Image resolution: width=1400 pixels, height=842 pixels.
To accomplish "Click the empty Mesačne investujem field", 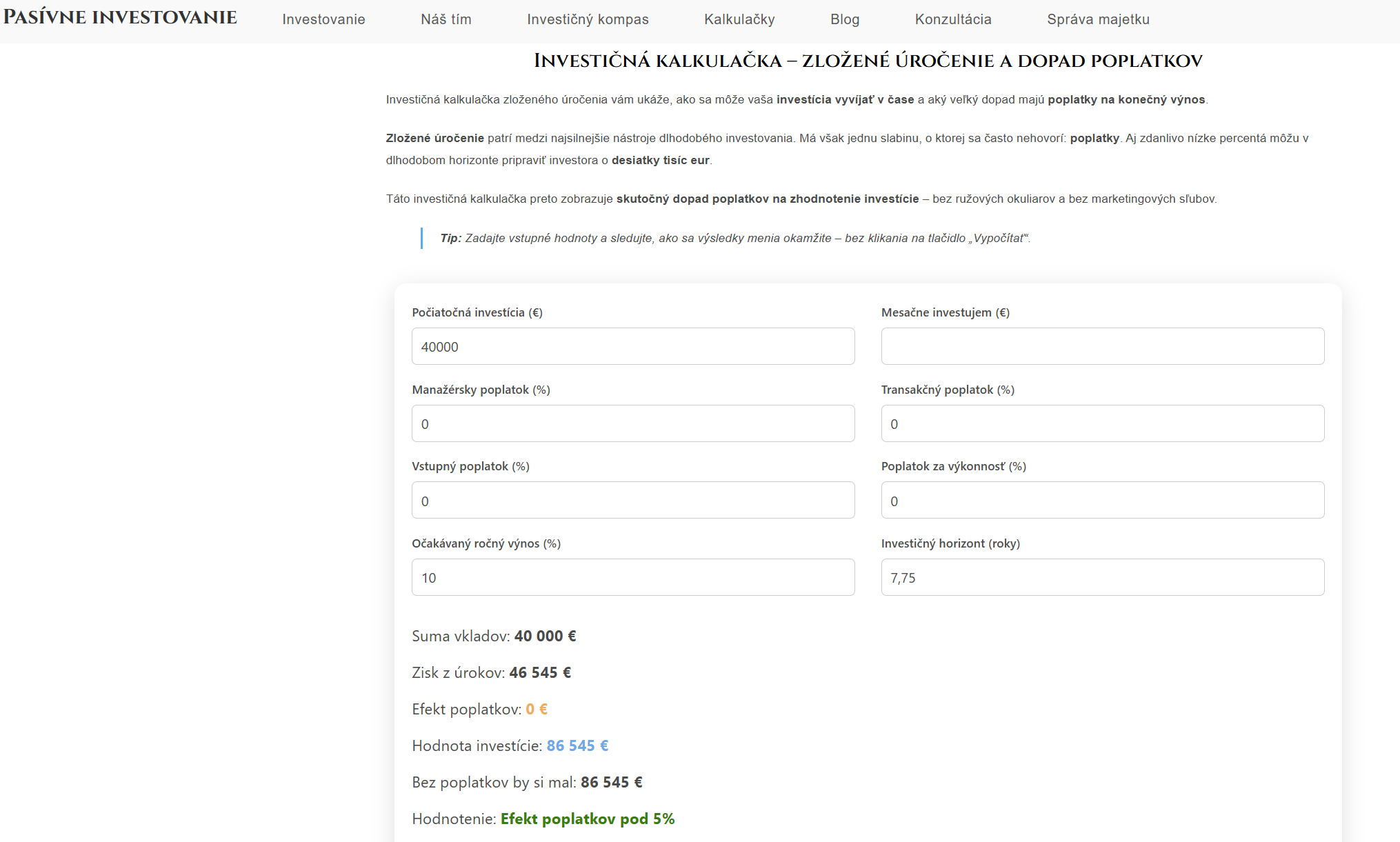I will tap(1102, 346).
